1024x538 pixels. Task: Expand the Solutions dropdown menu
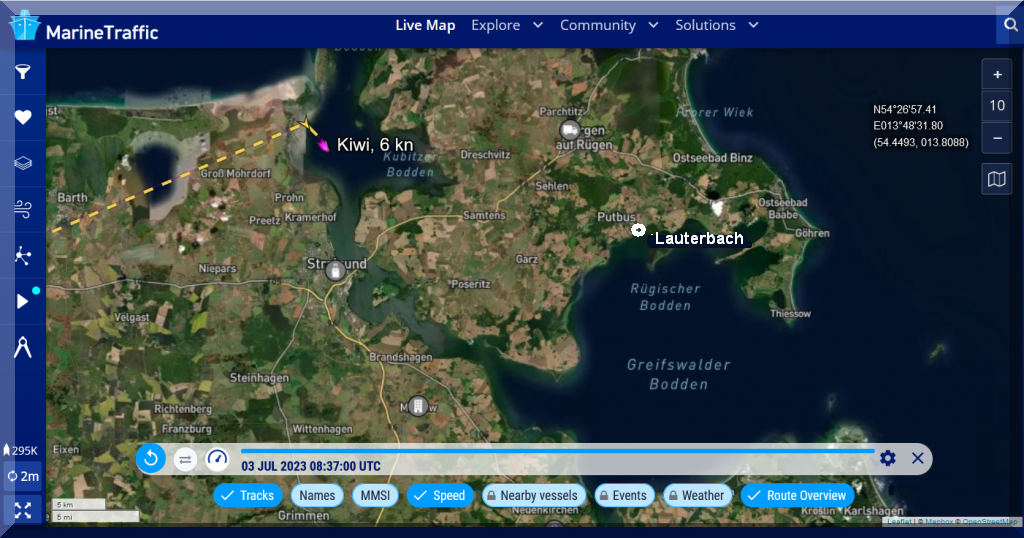click(716, 25)
